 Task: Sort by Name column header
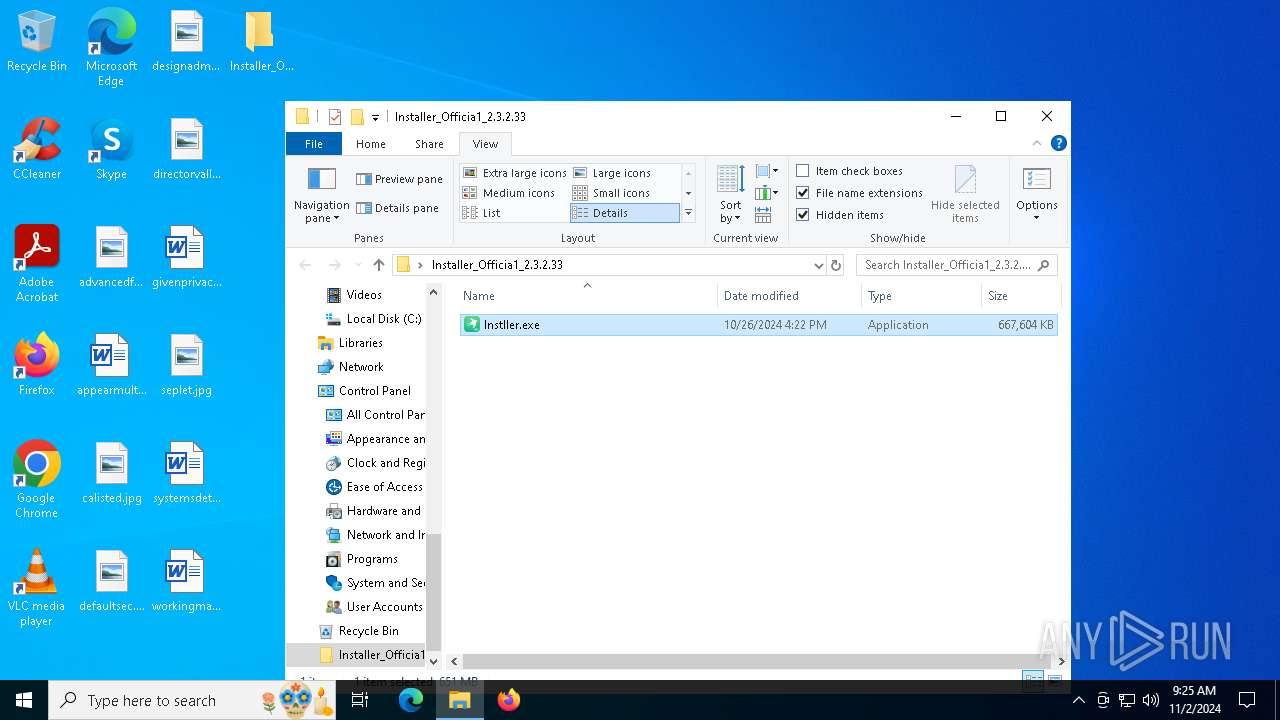pos(587,296)
